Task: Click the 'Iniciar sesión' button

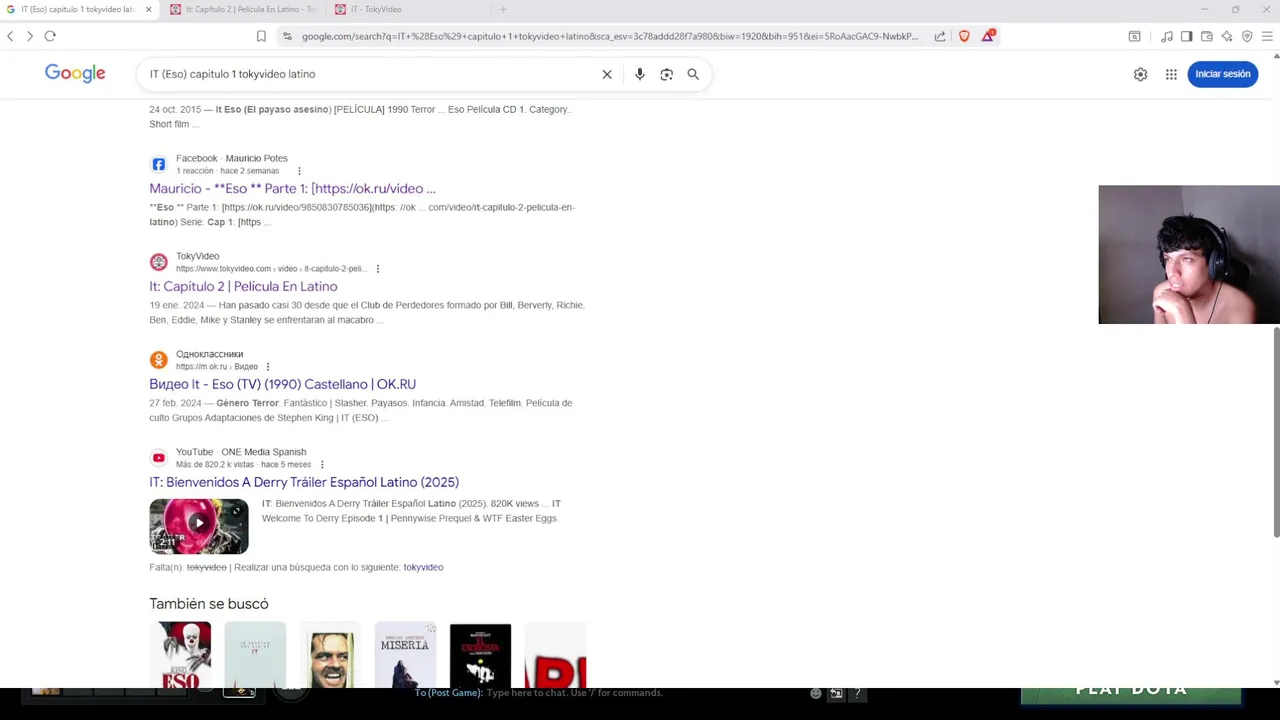Action: pos(1222,74)
